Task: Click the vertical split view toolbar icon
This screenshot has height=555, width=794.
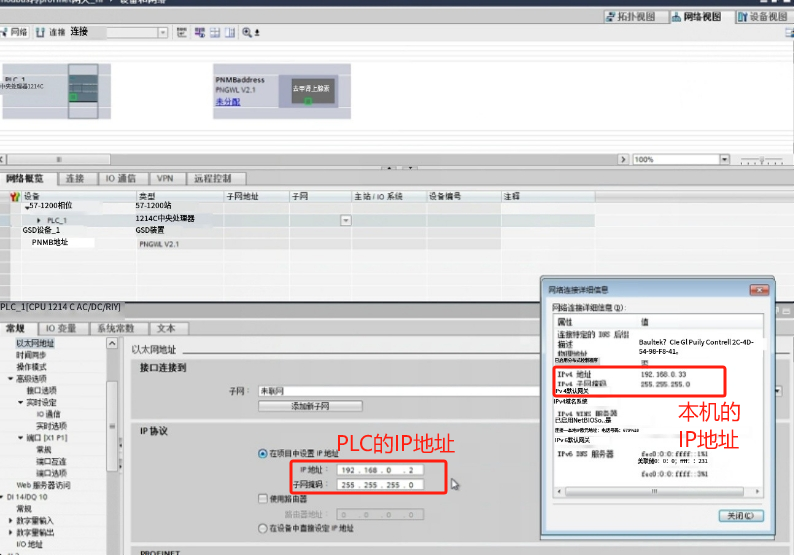Action: [230, 32]
